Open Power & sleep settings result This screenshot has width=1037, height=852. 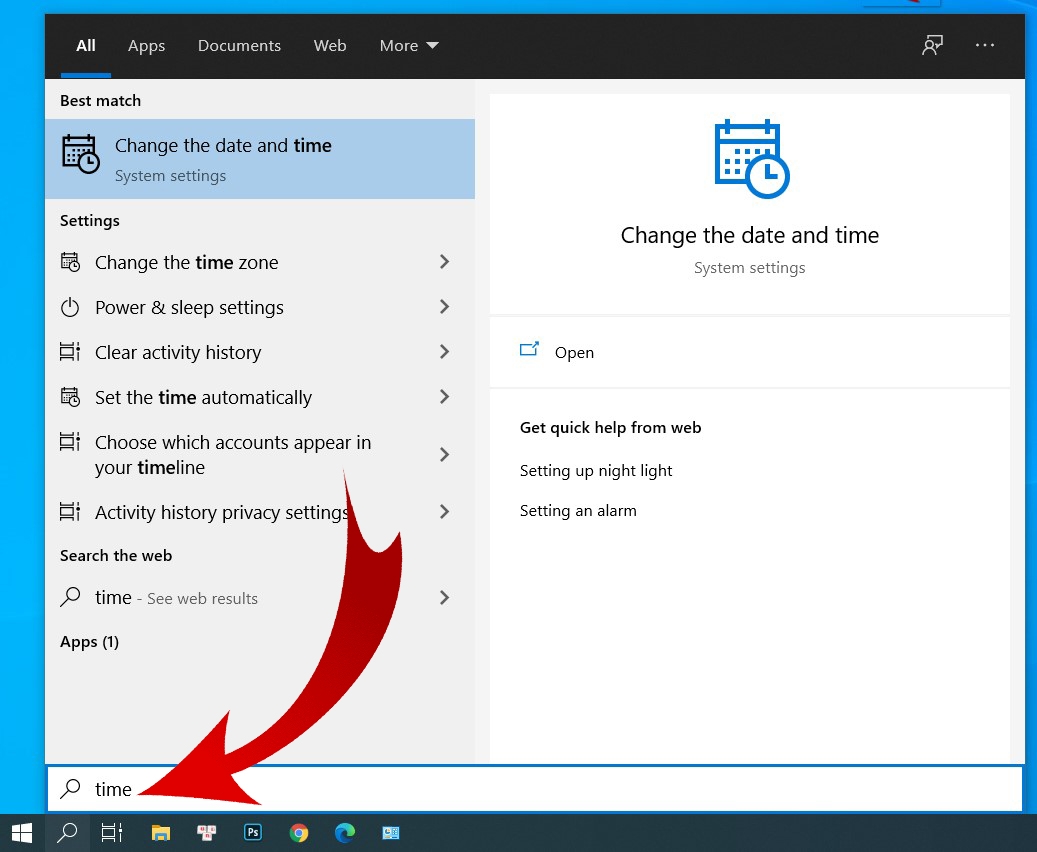click(x=260, y=307)
